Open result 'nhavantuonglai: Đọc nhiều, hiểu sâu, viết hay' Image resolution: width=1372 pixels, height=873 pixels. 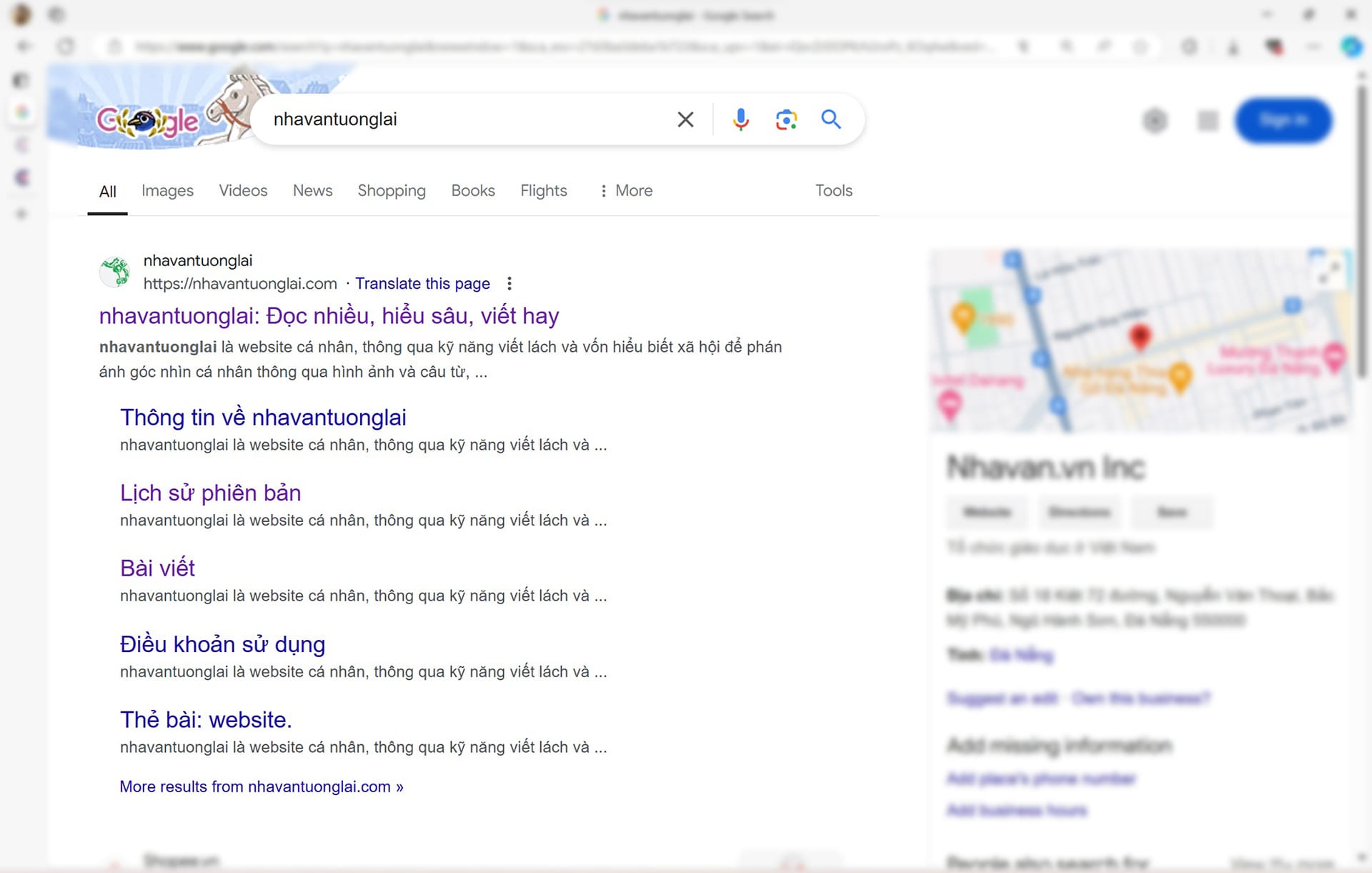(329, 315)
